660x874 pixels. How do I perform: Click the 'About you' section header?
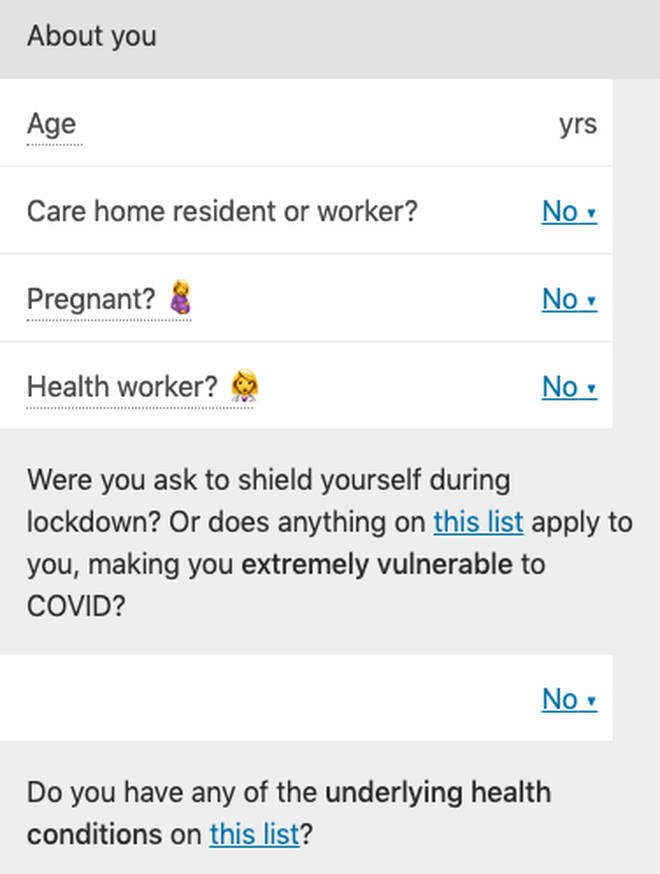92,37
